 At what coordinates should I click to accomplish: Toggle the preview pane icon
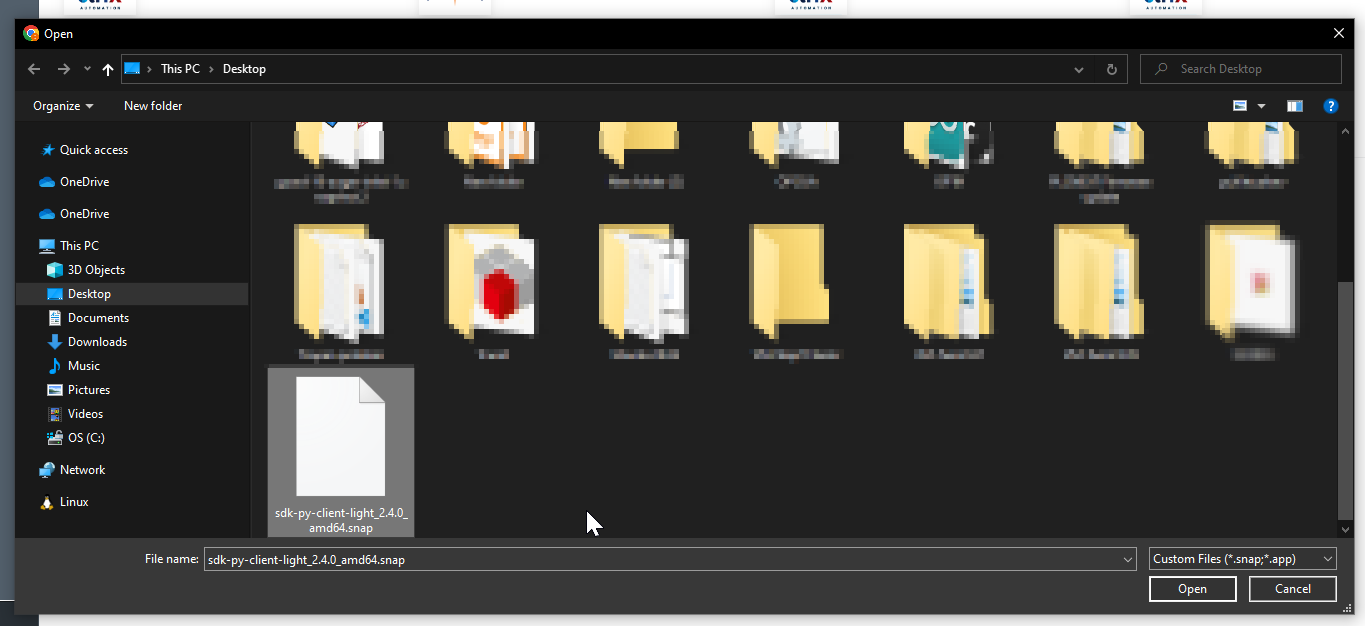pos(1295,106)
